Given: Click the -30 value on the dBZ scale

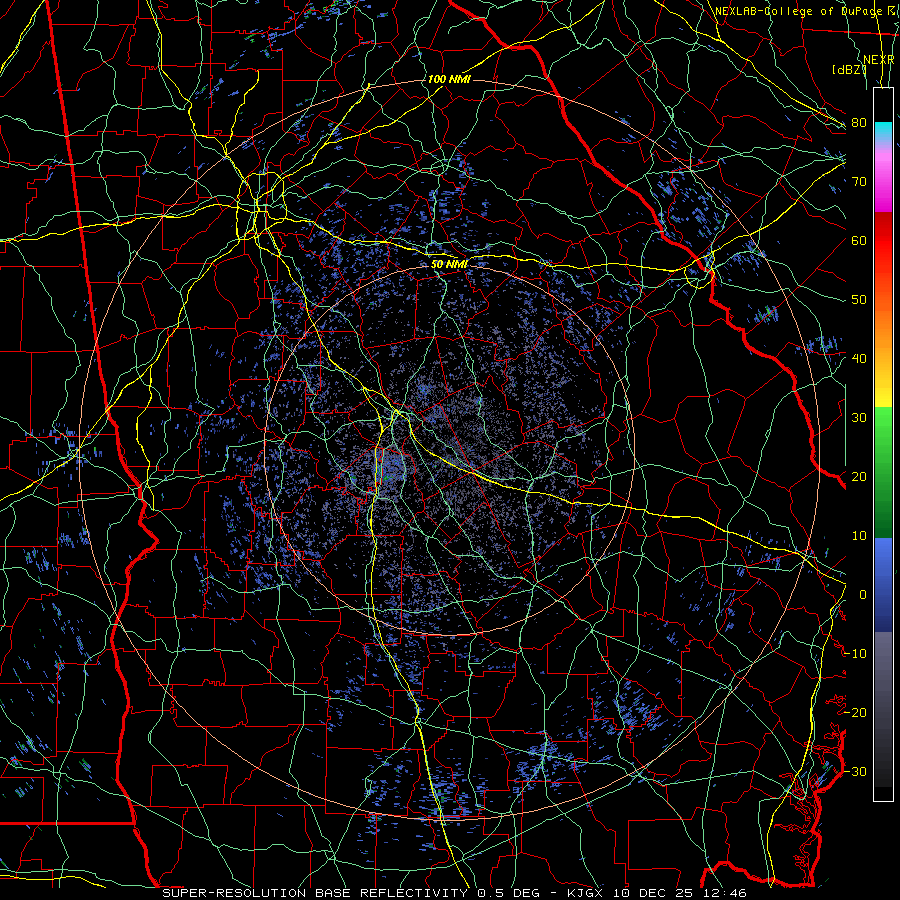Looking at the screenshot, I should click(x=855, y=771).
